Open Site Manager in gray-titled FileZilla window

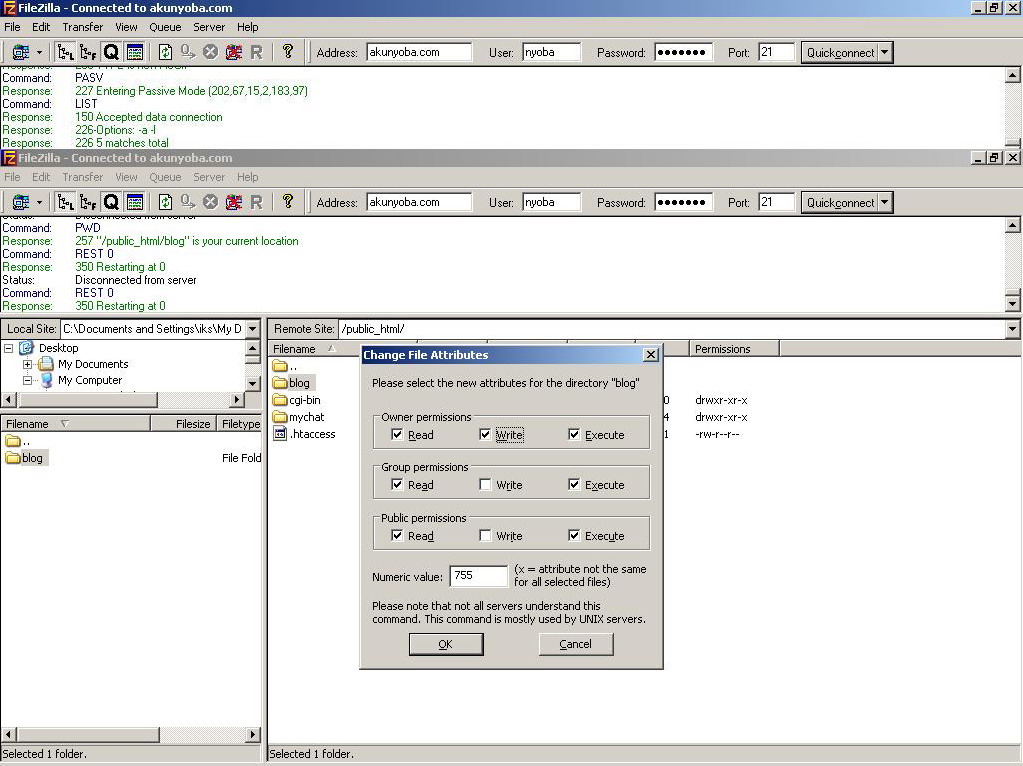click(21, 202)
